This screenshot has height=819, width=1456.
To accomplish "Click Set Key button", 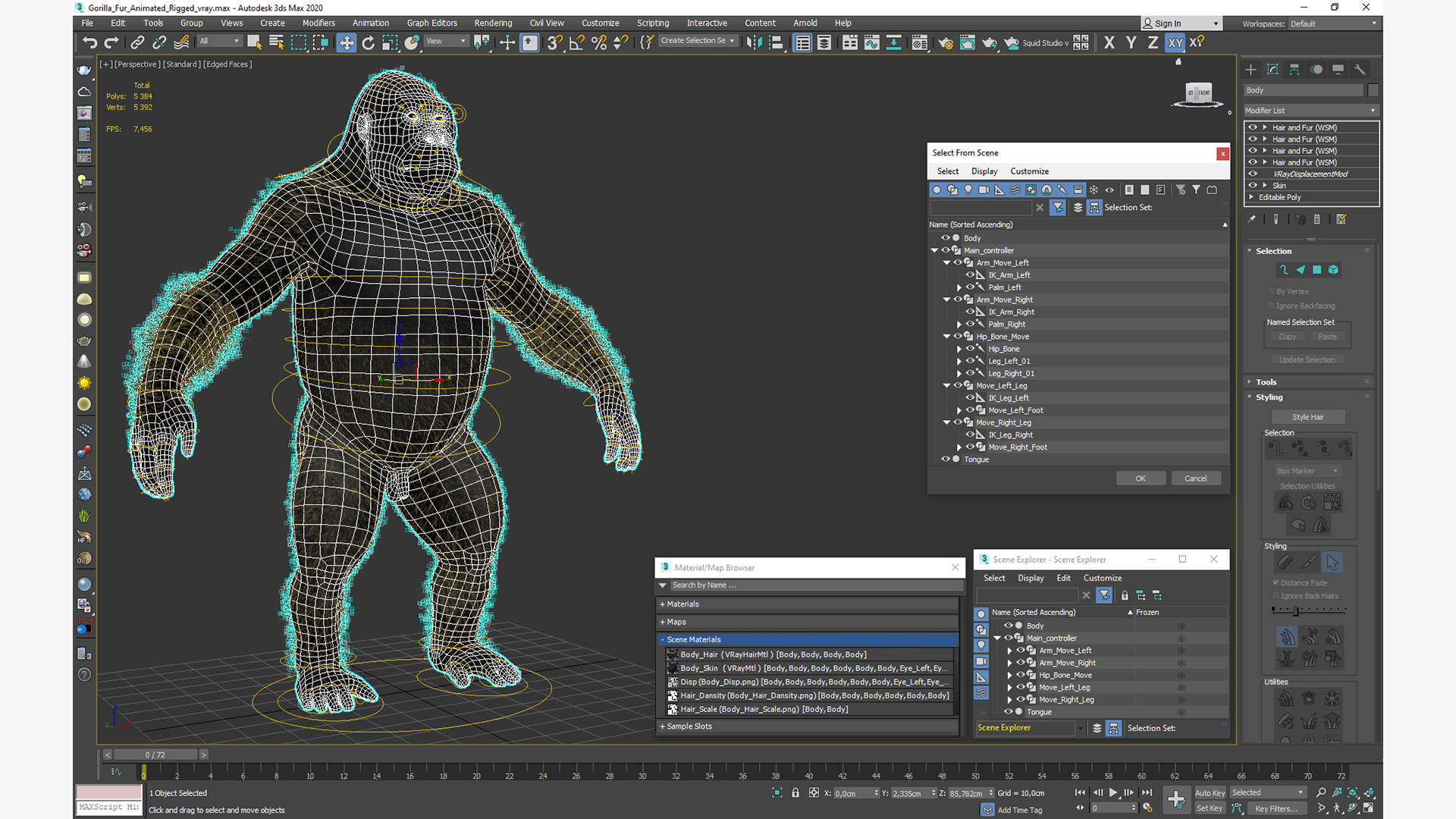I will pyautogui.click(x=1210, y=808).
